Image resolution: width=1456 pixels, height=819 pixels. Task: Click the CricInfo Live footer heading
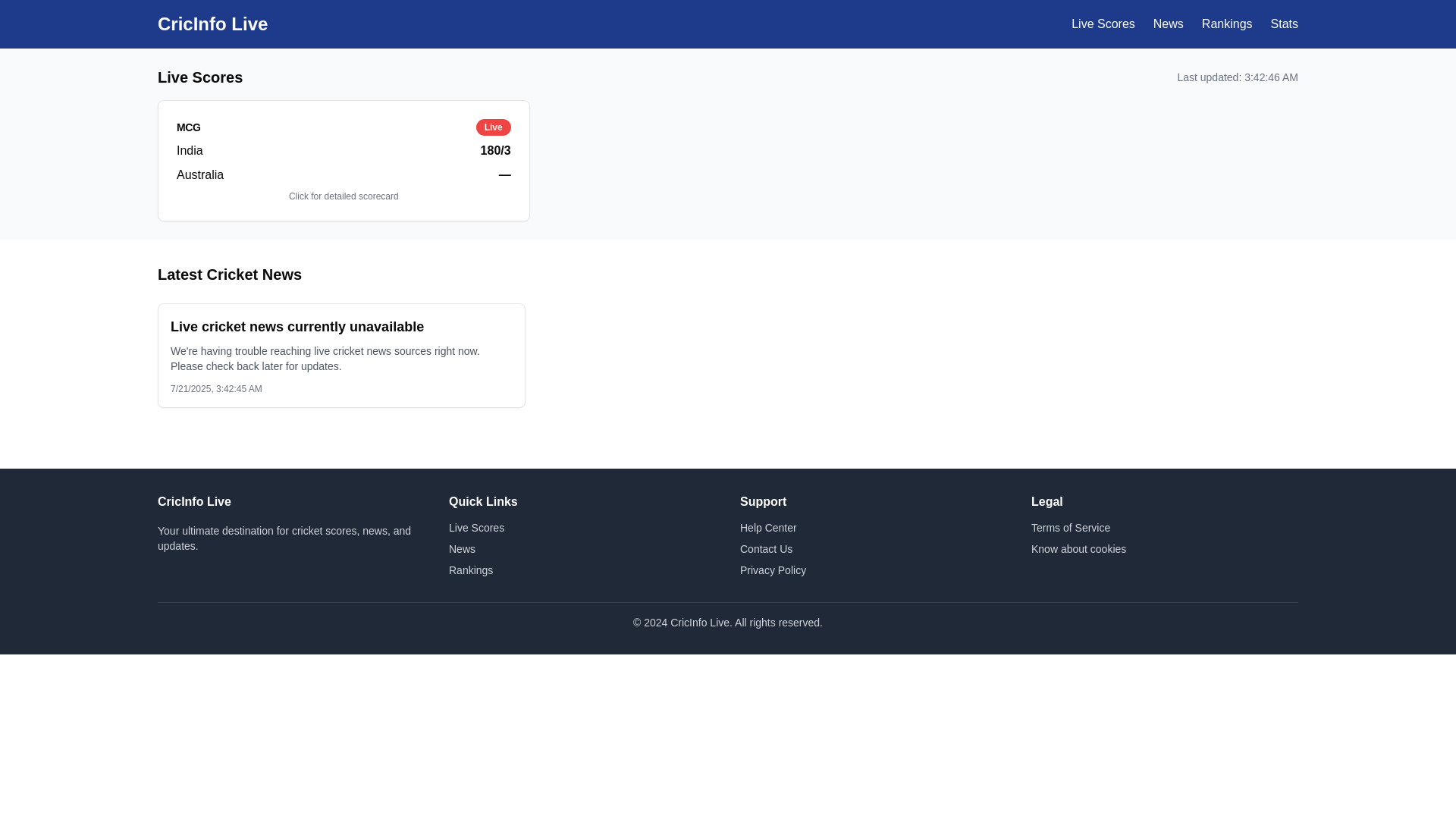coord(194,502)
